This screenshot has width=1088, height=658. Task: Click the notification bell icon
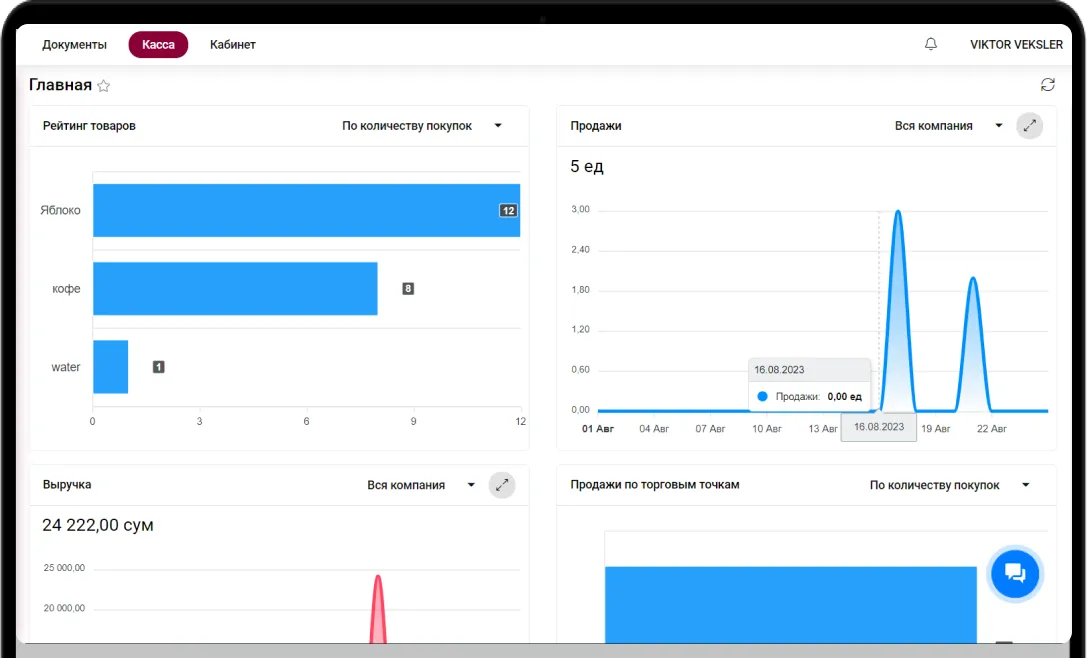pos(931,45)
